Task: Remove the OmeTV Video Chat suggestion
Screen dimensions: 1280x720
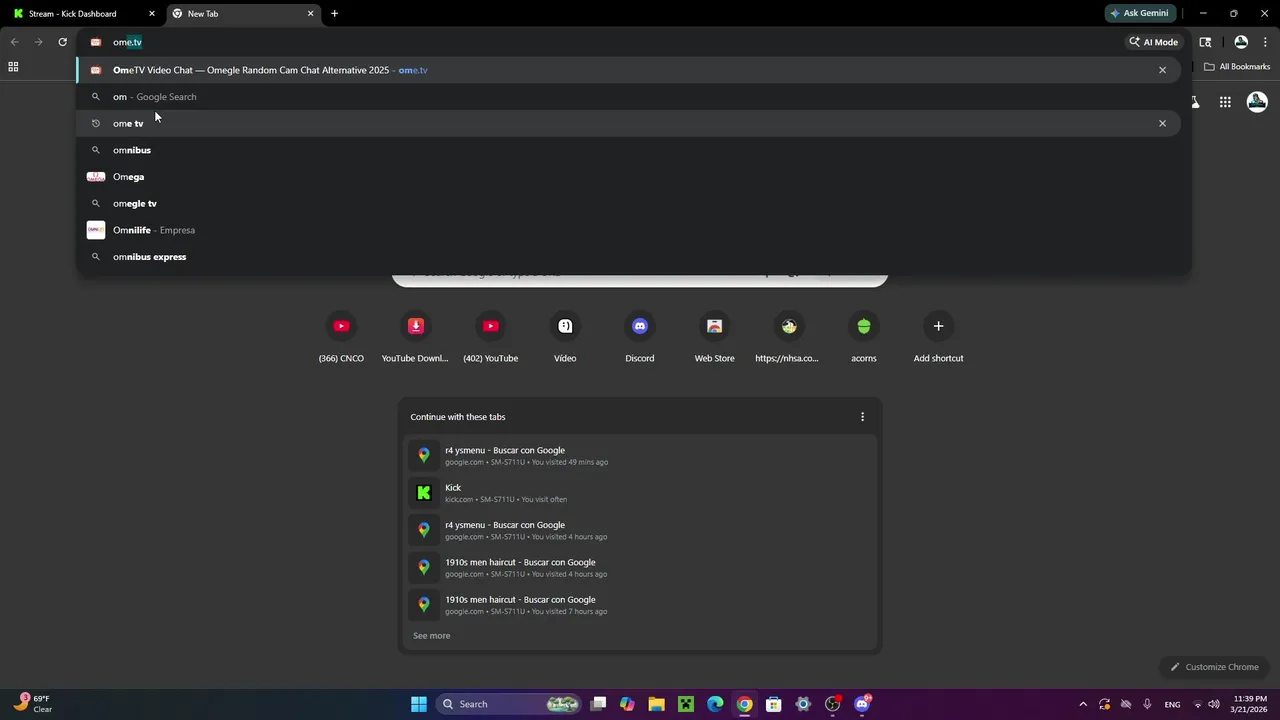Action: [x=1162, y=70]
